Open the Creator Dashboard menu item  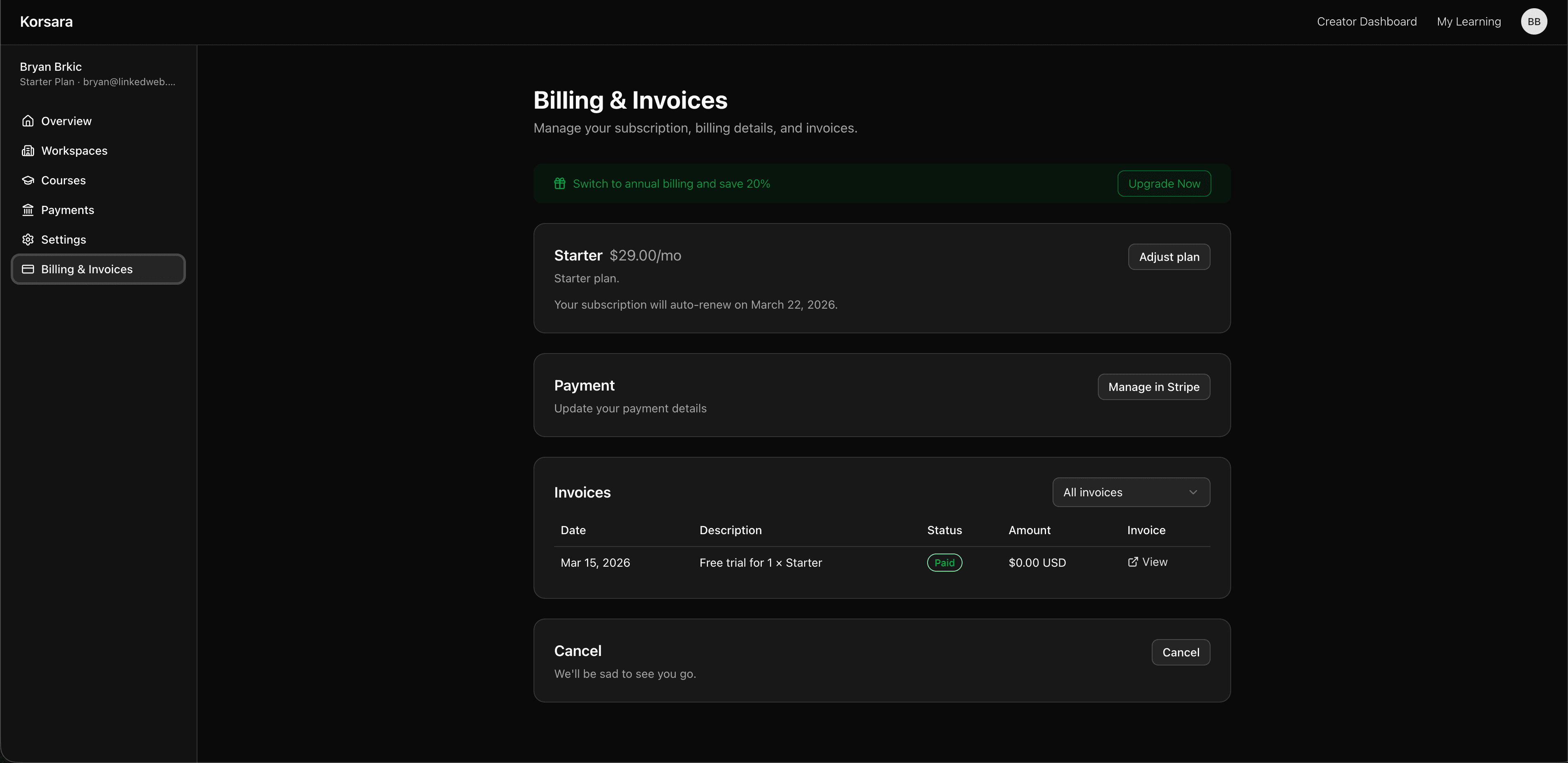pyautogui.click(x=1366, y=21)
